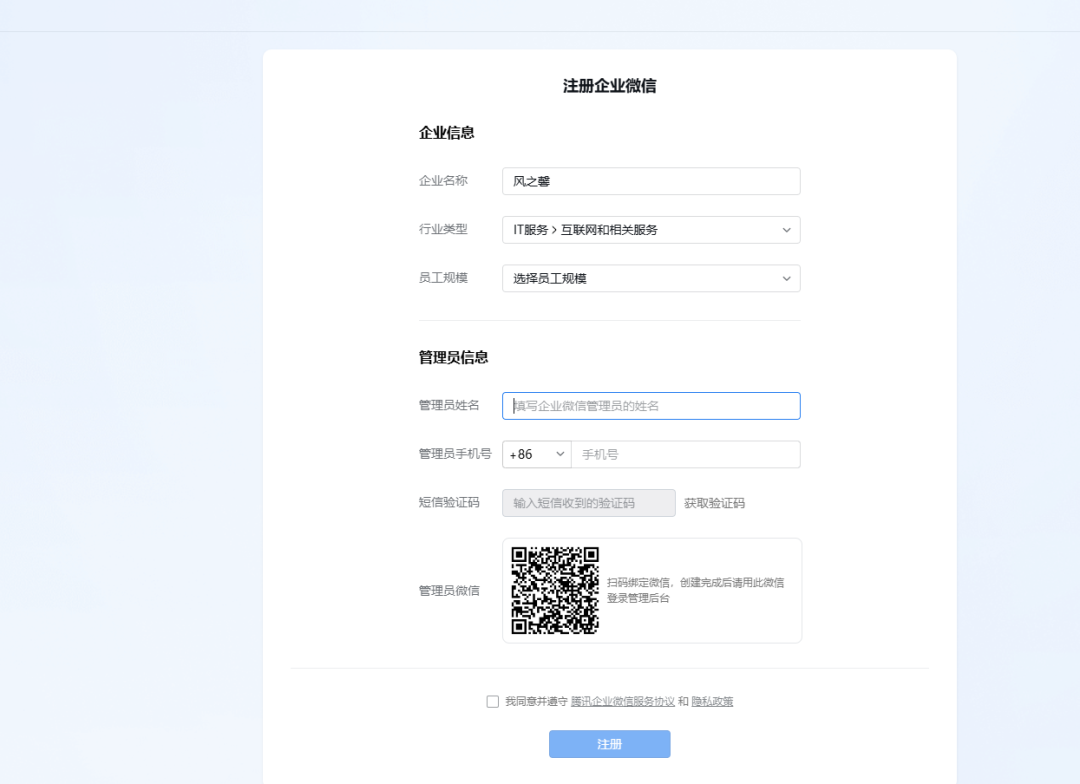This screenshot has width=1080, height=784.
Task: Click the 扫码绑定微信 instruction text
Action: [x=696, y=590]
